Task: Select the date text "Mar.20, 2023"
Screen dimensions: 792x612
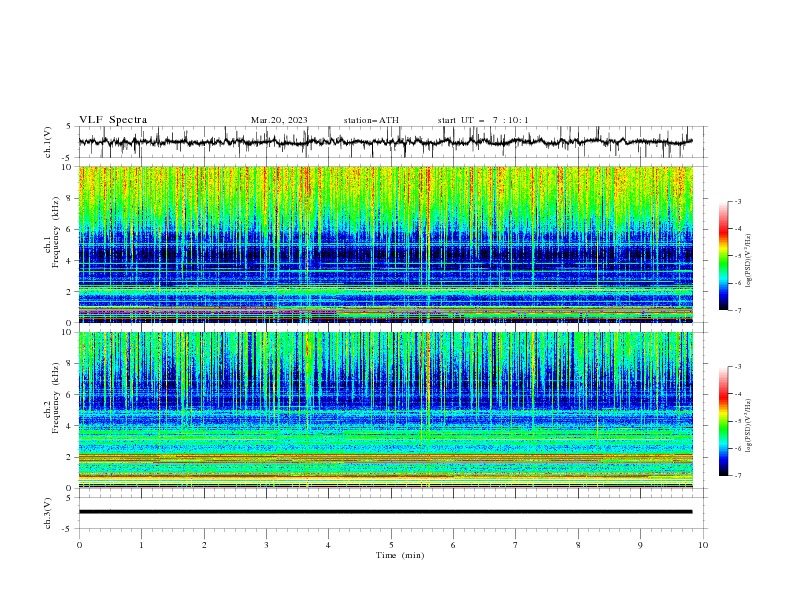Action: coord(279,120)
